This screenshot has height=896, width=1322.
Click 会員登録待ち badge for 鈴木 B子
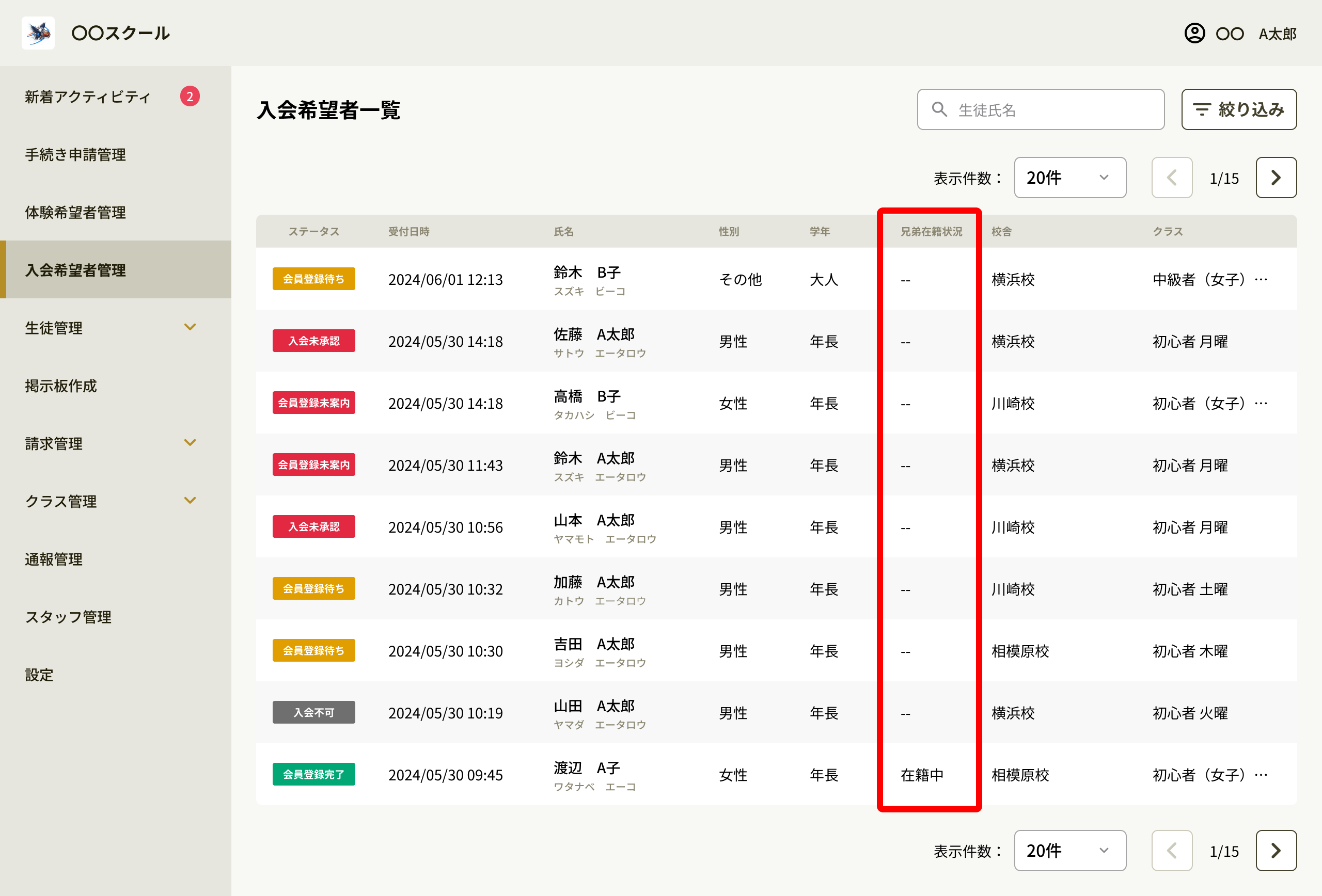[x=313, y=279]
